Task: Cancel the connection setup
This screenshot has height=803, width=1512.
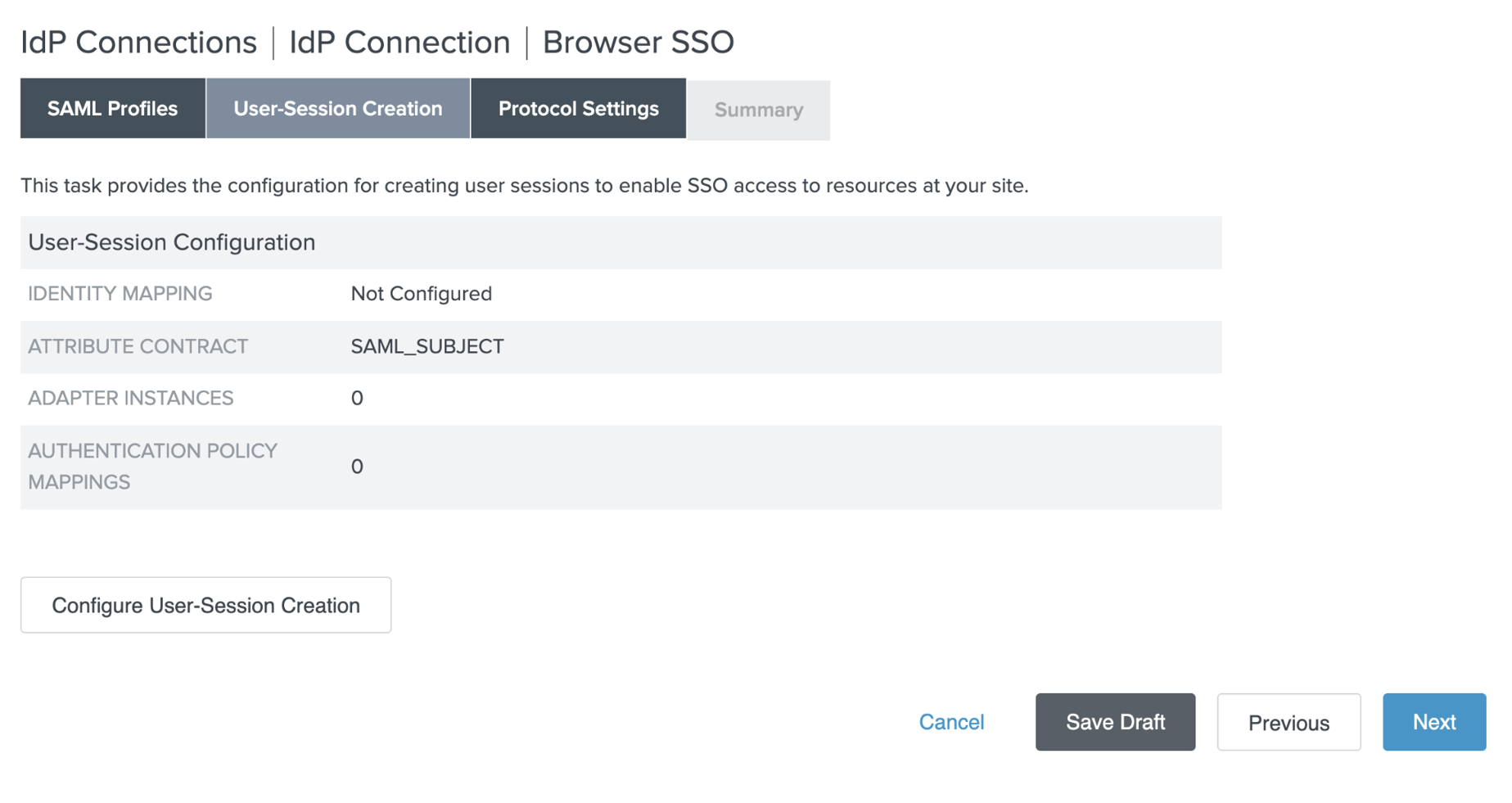Action: 950,722
